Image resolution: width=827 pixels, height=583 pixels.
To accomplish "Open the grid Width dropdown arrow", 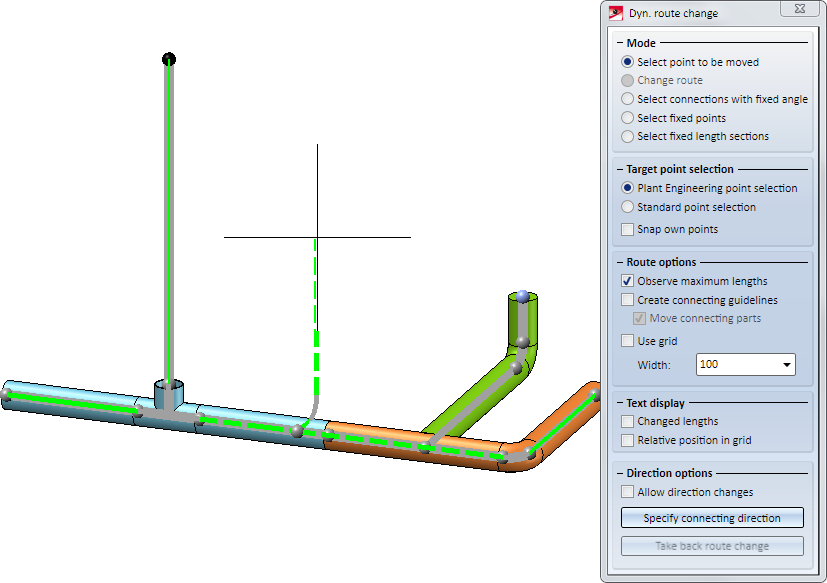I will [x=787, y=365].
